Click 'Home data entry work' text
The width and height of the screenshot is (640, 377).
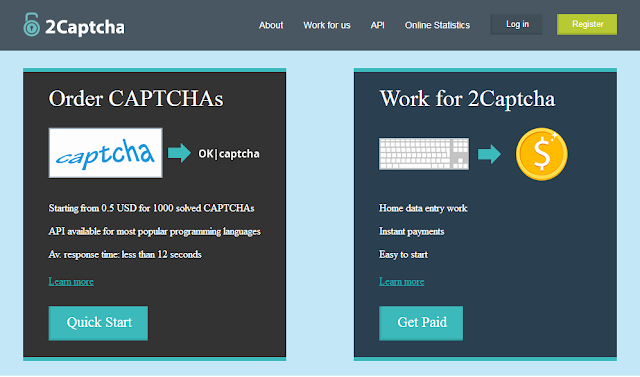coord(423,208)
